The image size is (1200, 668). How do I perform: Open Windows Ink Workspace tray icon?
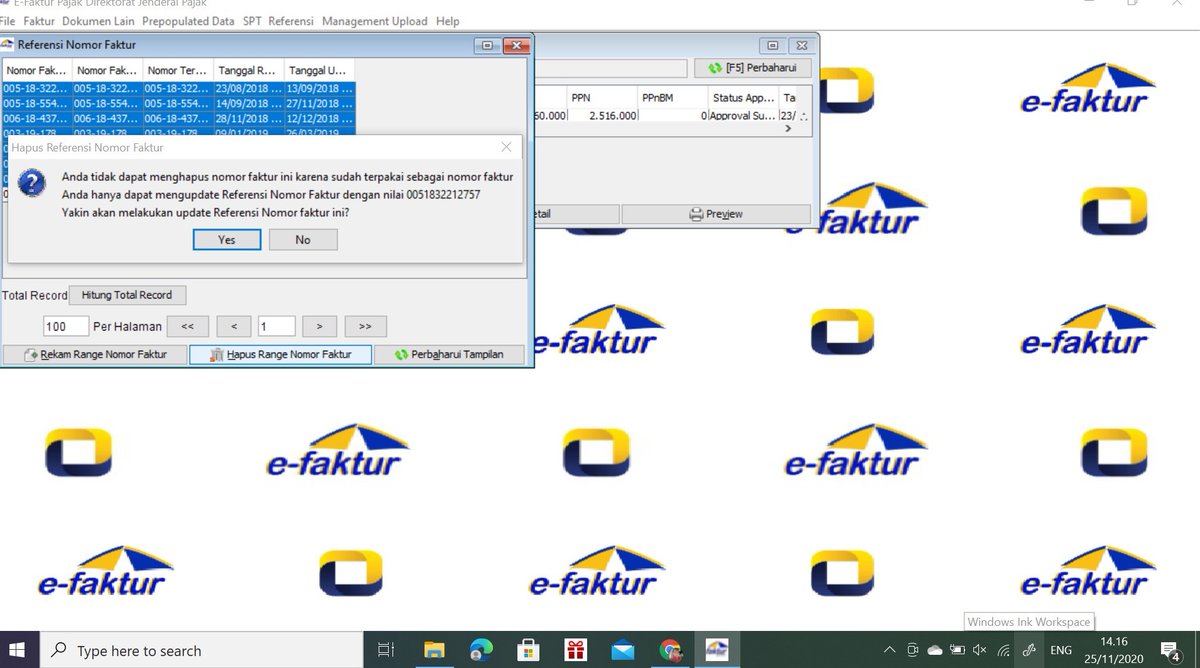[1028, 650]
